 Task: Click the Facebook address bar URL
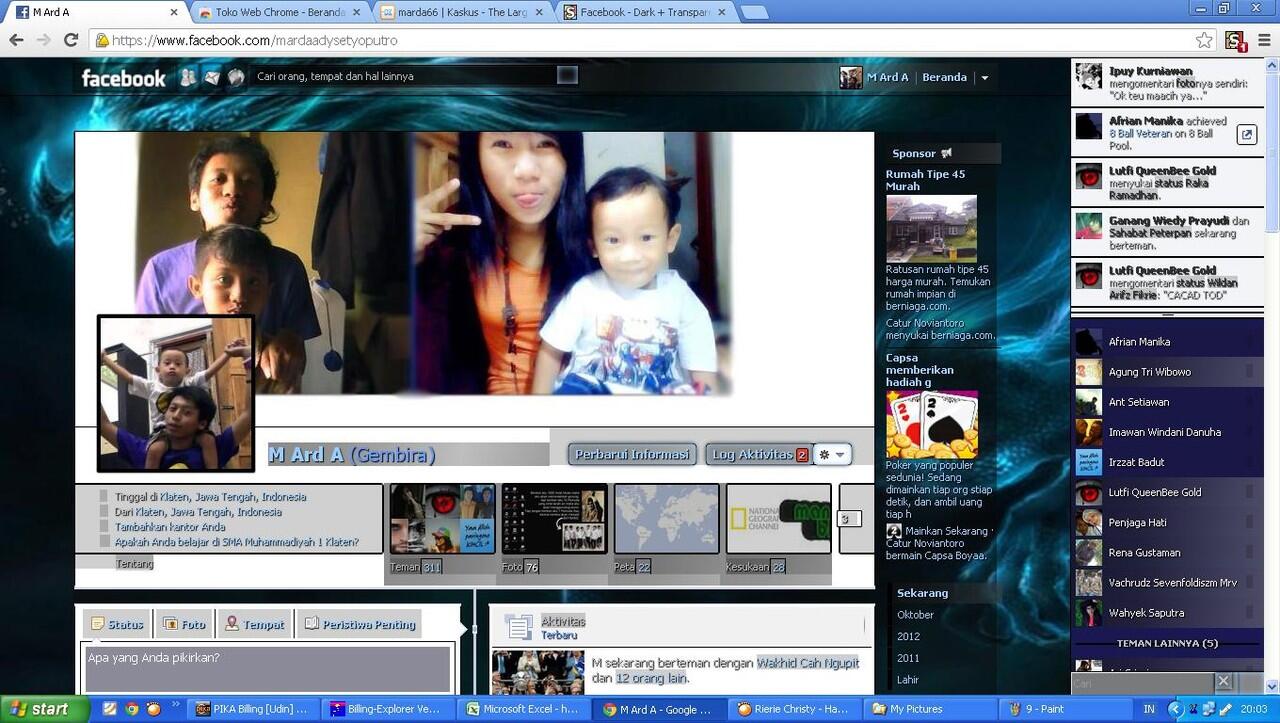click(254, 40)
